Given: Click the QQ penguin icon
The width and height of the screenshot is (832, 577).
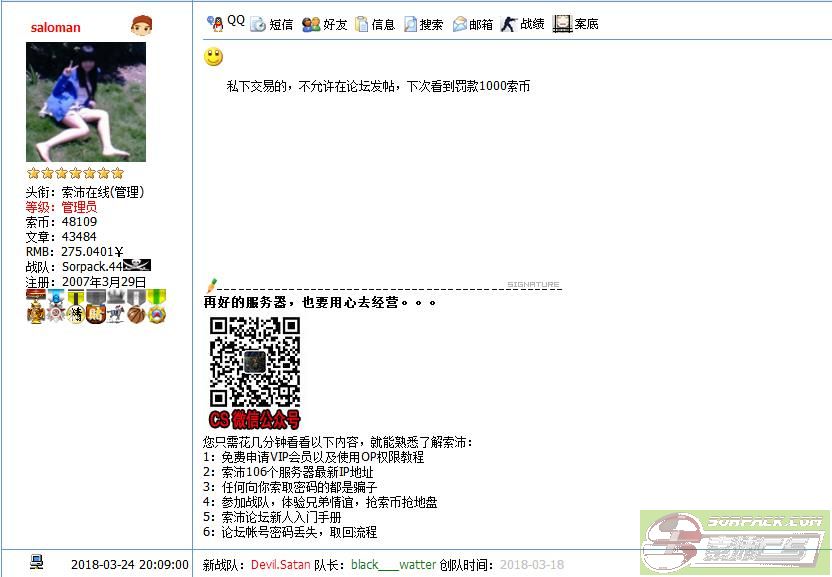Looking at the screenshot, I should [215, 23].
